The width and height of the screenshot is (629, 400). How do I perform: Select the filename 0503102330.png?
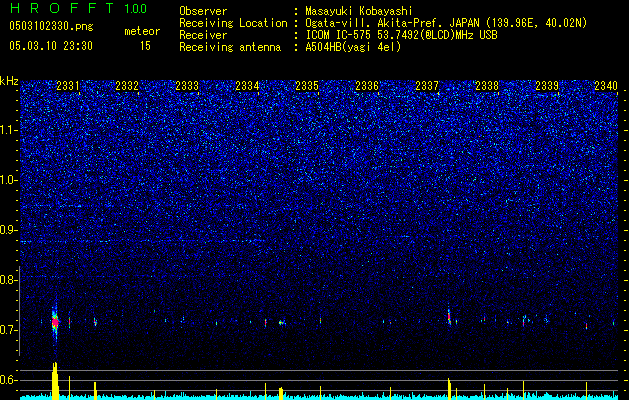point(51,26)
